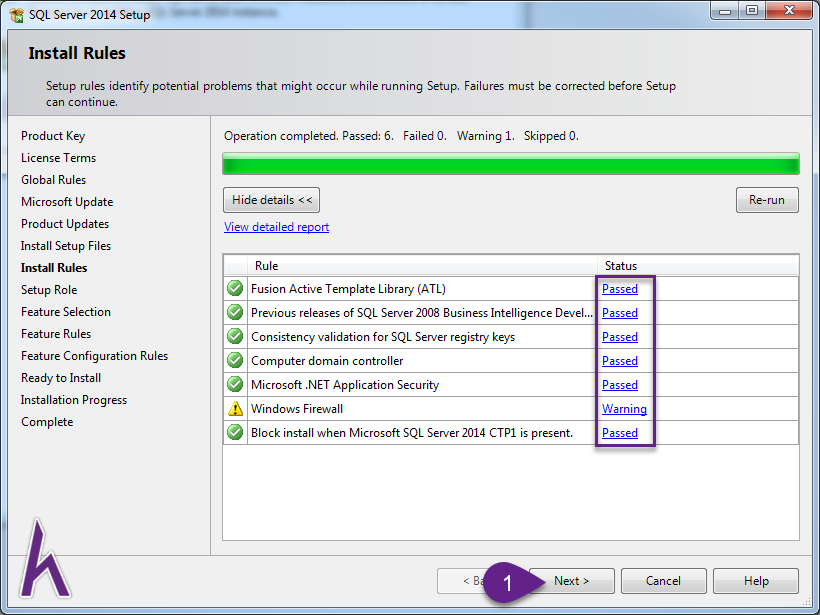Screen dimensions: 820x615
Task: Open Passed status for SQL Server 2008 Business Intelligence rule
Action: click(x=620, y=313)
